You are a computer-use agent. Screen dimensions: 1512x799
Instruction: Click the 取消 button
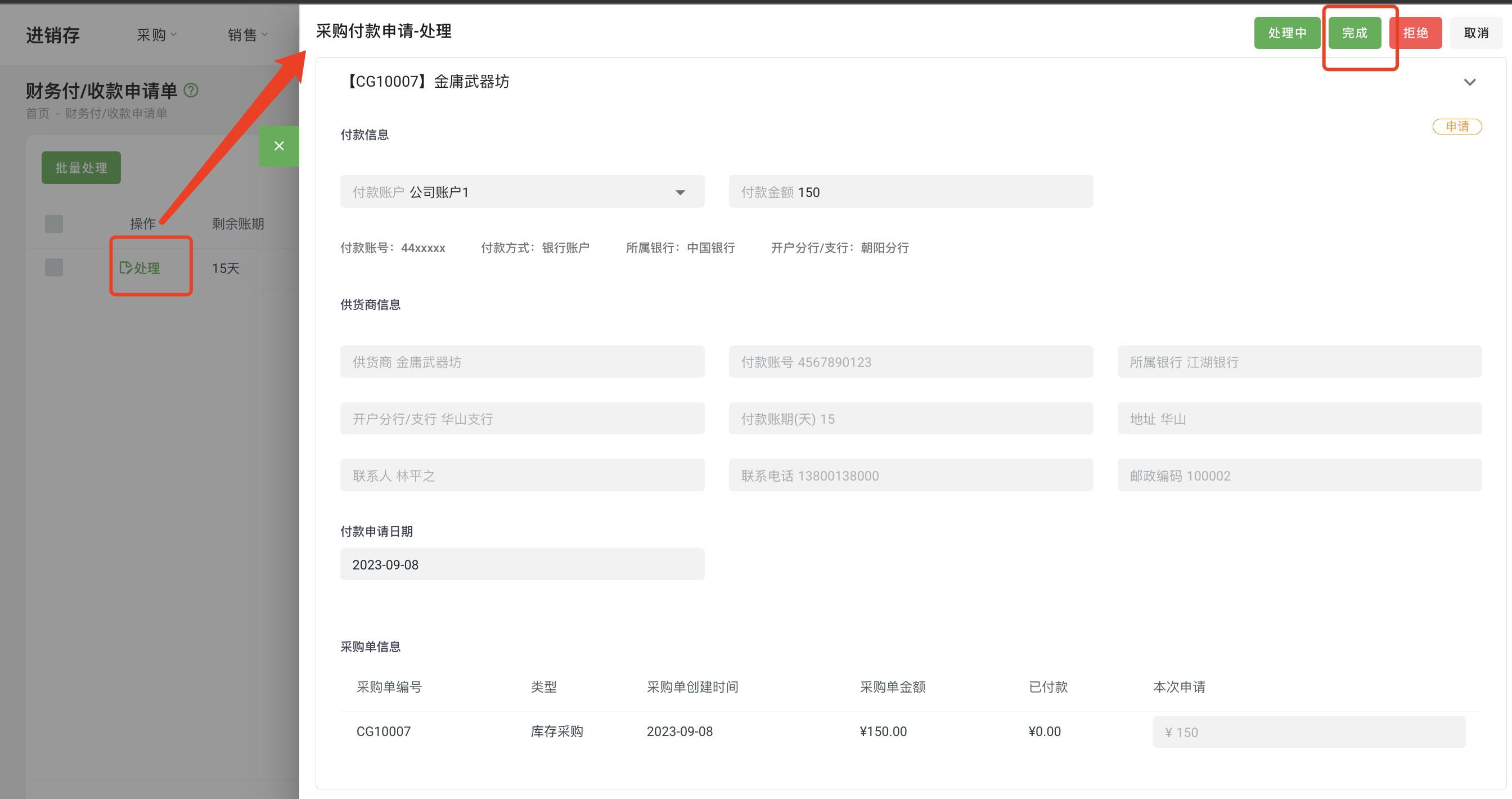(1476, 33)
